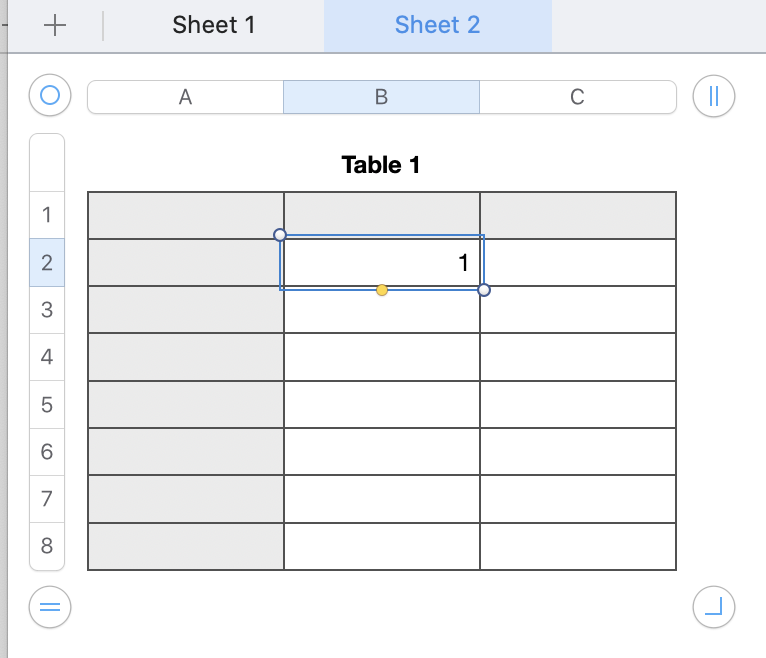The height and width of the screenshot is (658, 766).
Task: Click the top-left selection handle of cell B2
Action: coord(280,235)
